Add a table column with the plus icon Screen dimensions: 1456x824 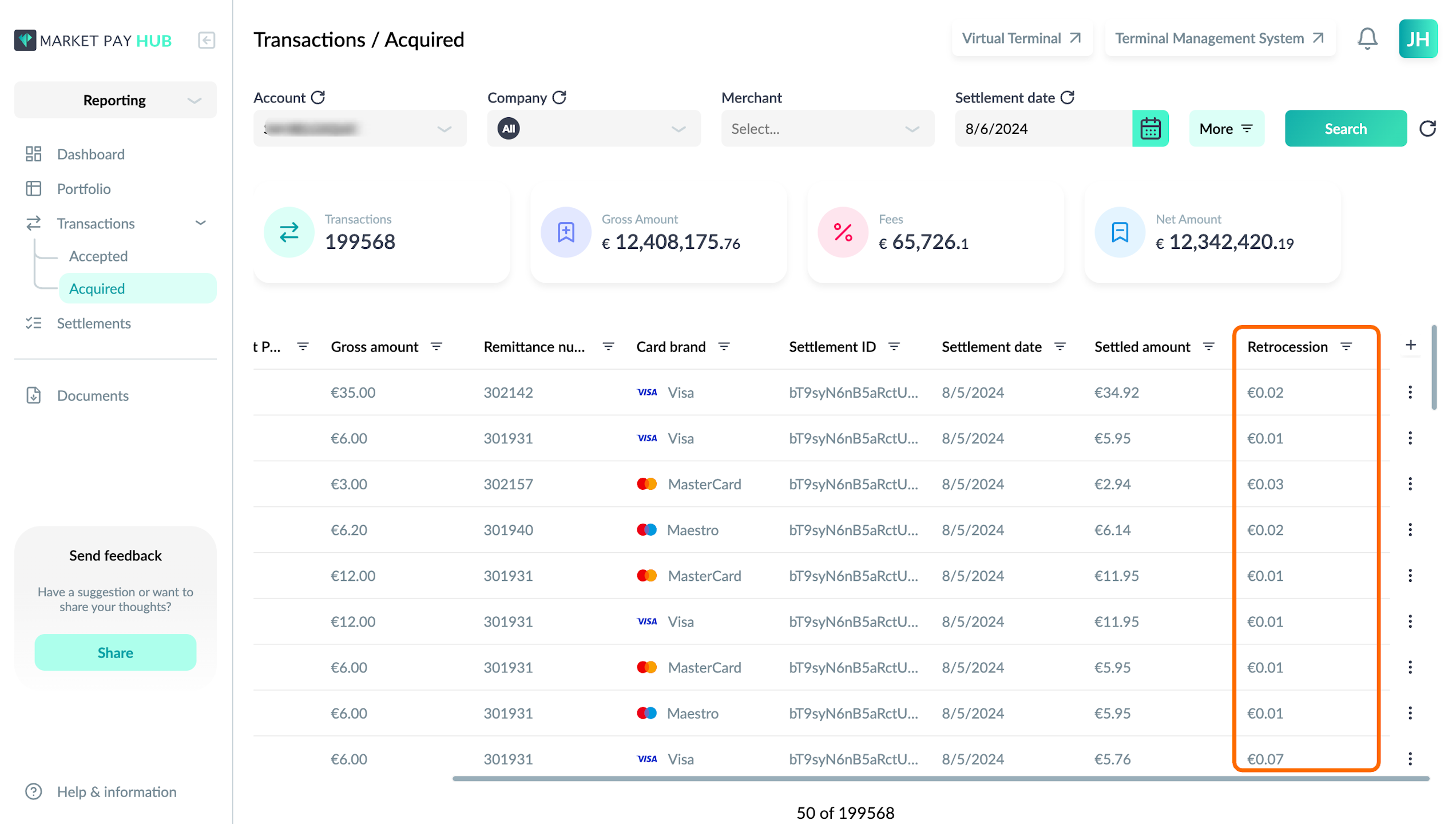tap(1410, 345)
